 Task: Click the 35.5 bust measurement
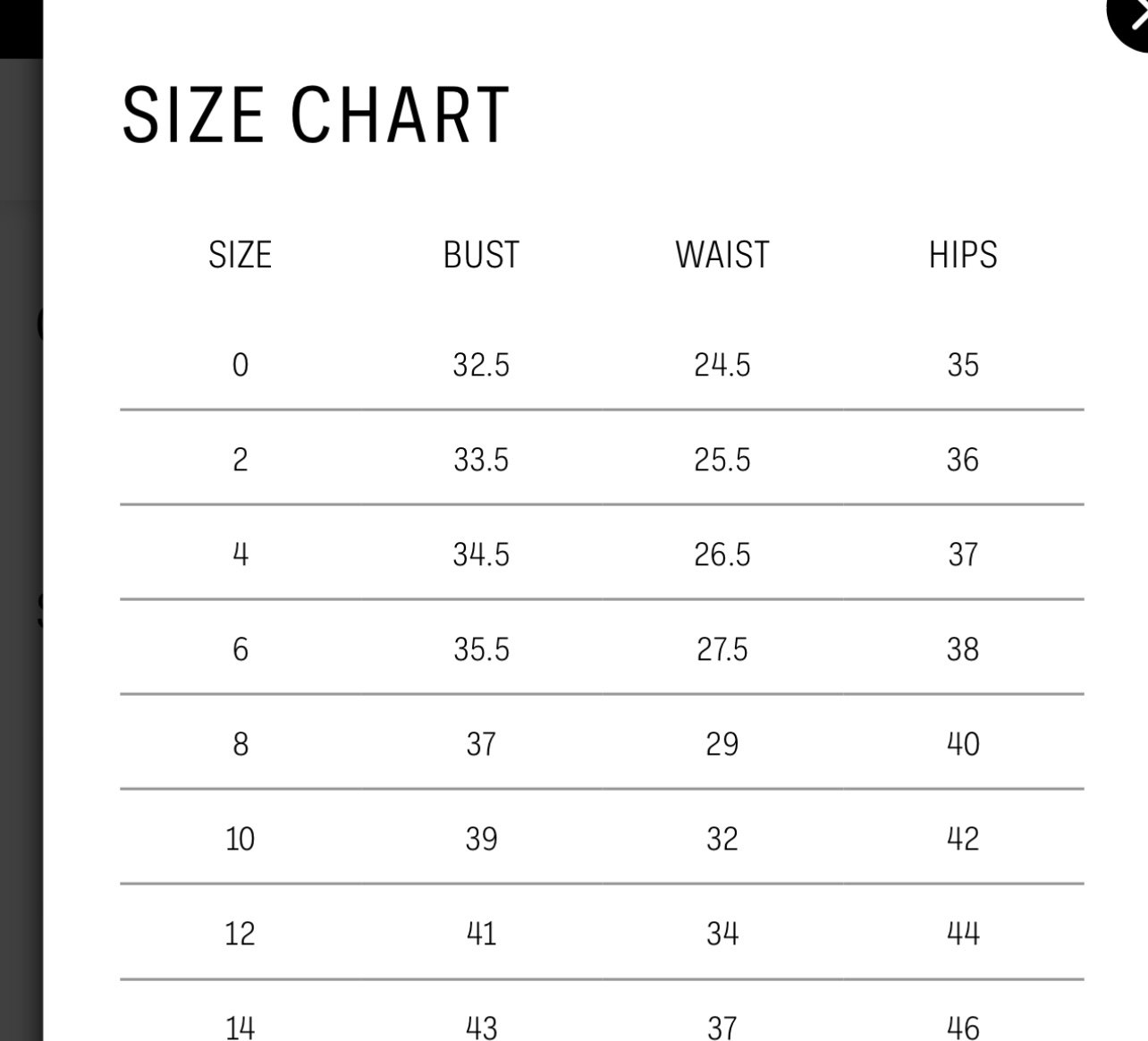481,649
